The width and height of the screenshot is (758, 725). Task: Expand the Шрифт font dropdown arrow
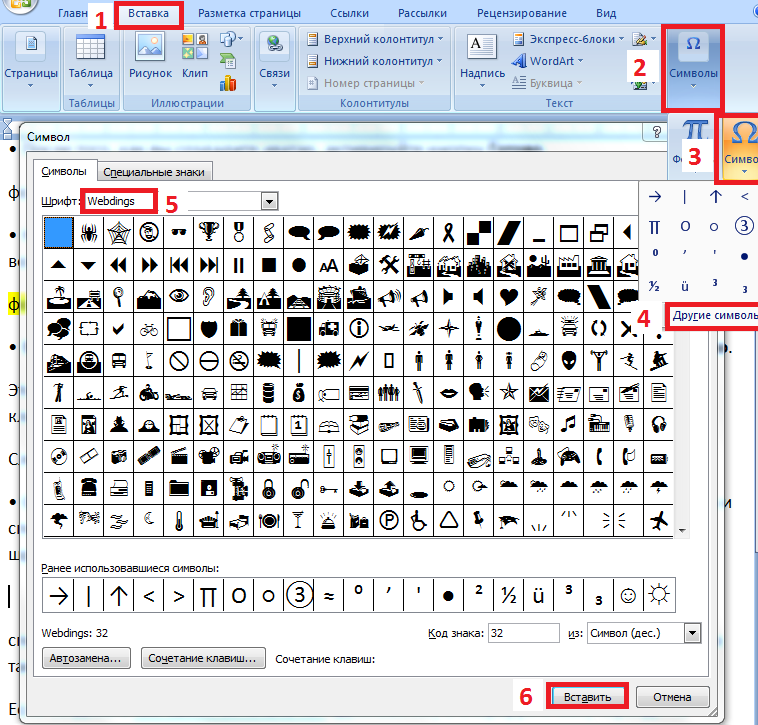tap(270, 201)
